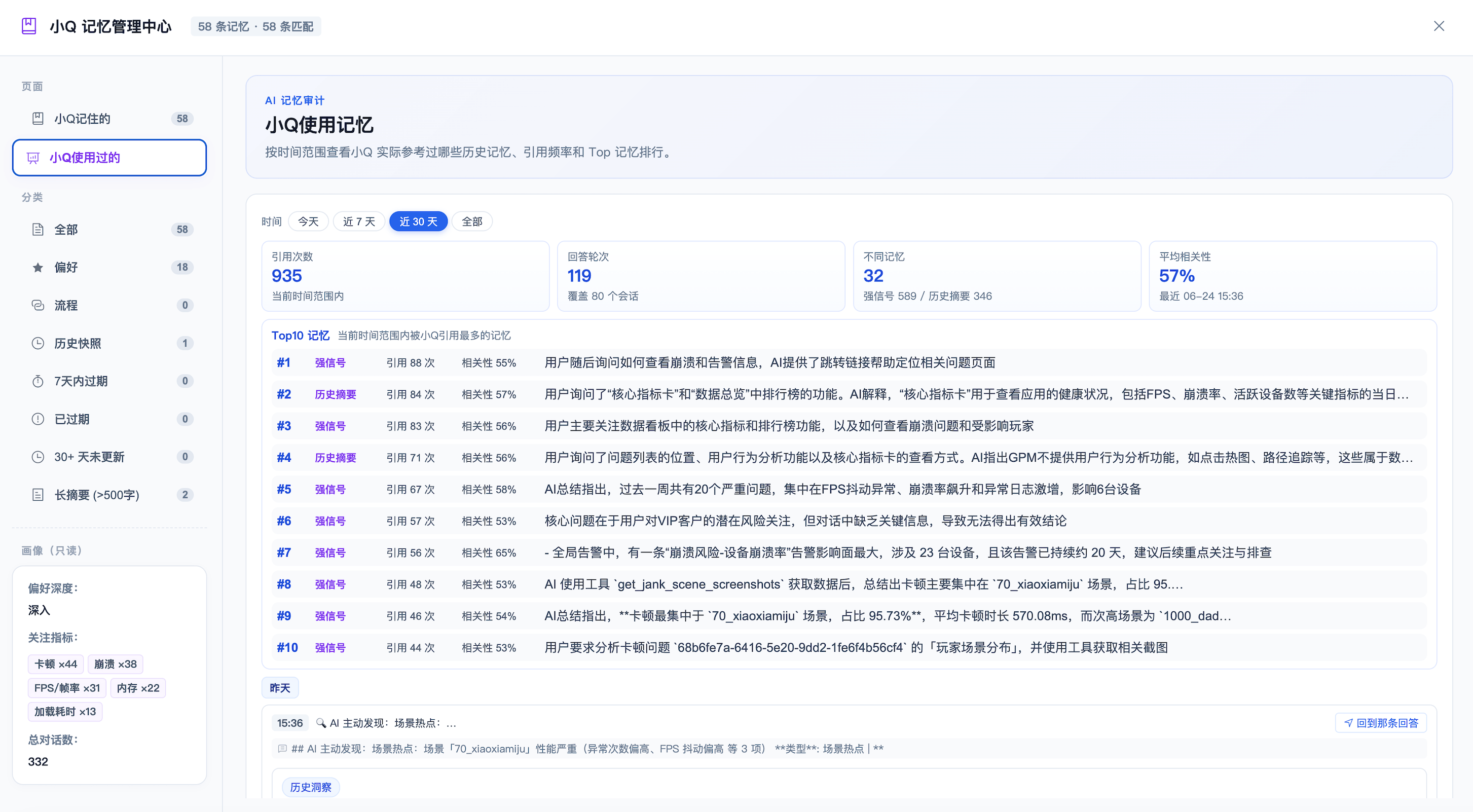Click the arrow icon in 回到那条回答

(x=1348, y=723)
